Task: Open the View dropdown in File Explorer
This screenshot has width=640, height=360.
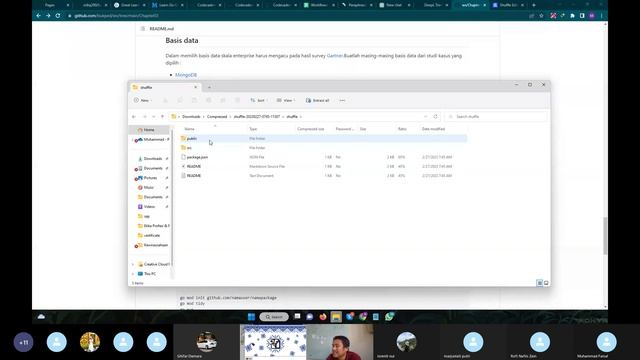Action: [x=286, y=100]
